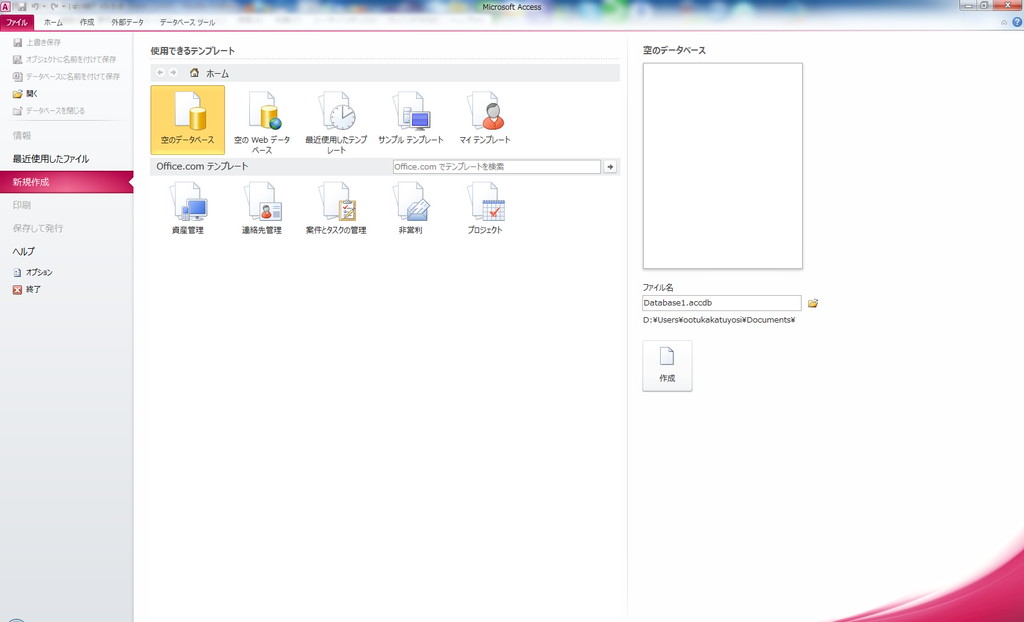This screenshot has width=1024, height=622.
Task: Switch to the 作成 ribbon tab
Action: 87,22
